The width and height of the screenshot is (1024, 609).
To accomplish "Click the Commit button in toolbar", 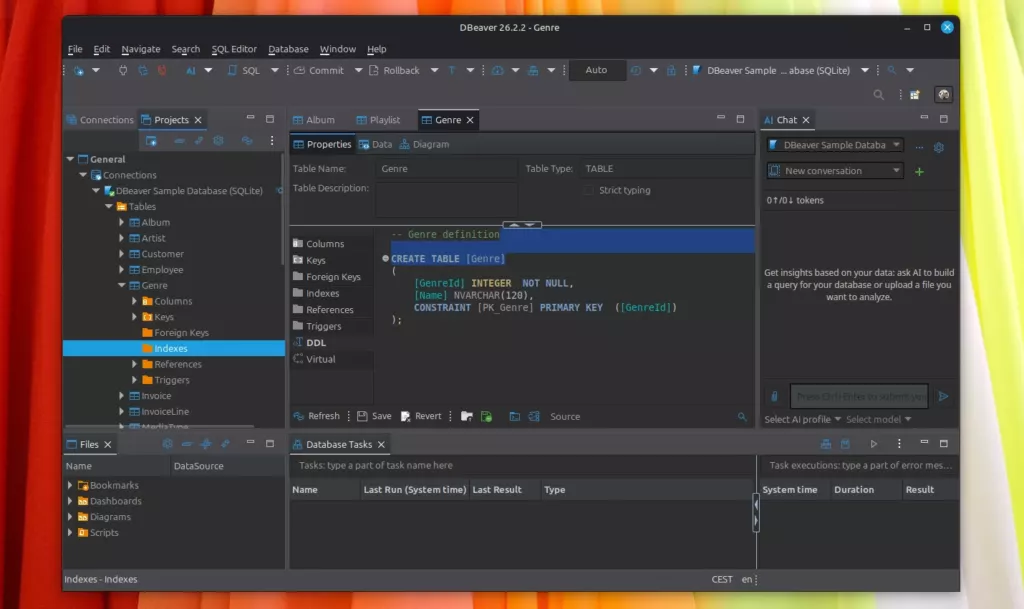I will [x=319, y=70].
